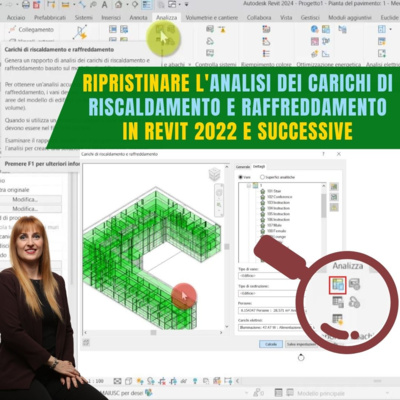Click the Print icon in quick access toolbar
The height and width of the screenshot is (400, 400).
click(x=26, y=5)
